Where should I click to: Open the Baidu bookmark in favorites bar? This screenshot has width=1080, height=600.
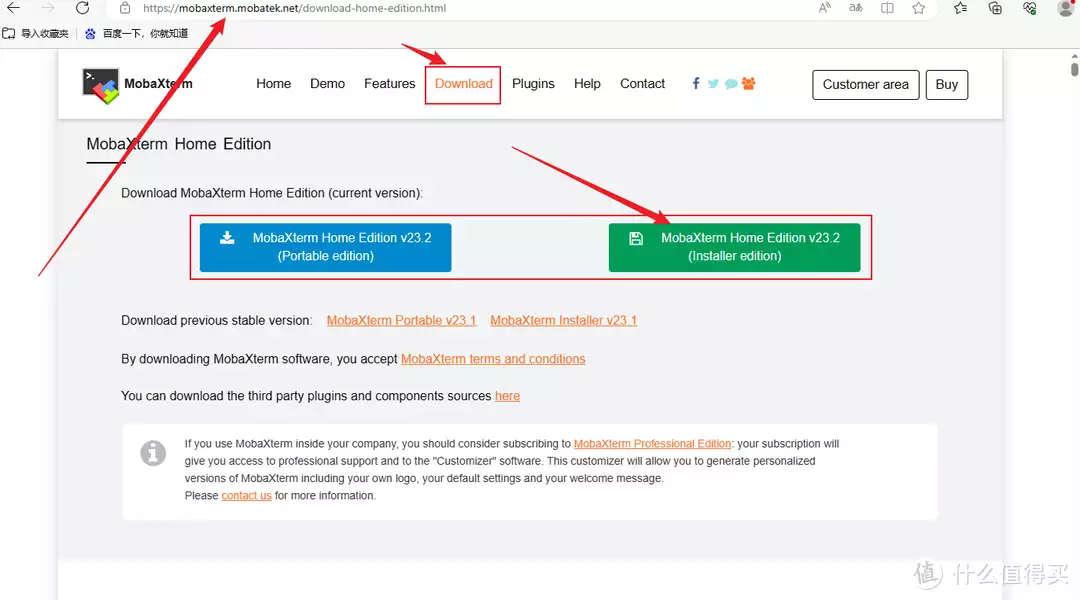[x=136, y=33]
